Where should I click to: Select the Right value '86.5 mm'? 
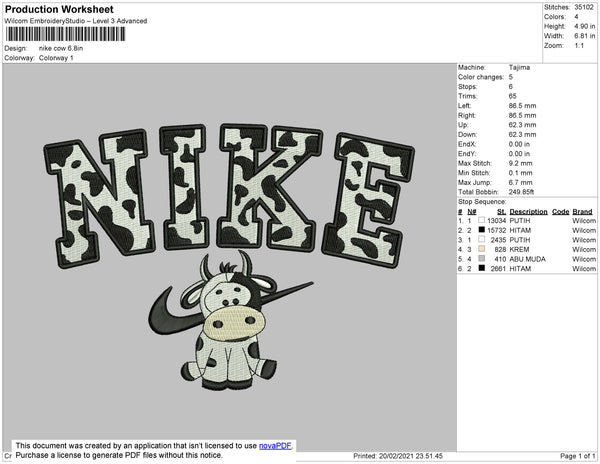coord(522,115)
